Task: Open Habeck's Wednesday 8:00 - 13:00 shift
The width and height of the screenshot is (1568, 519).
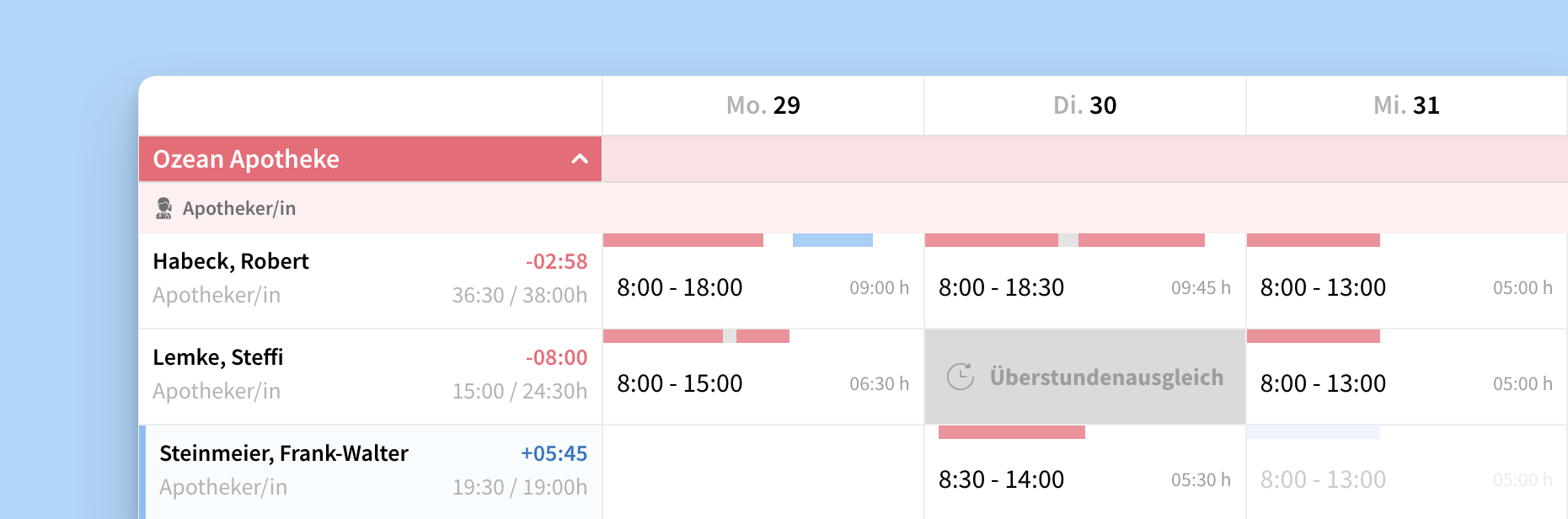Action: pyautogui.click(x=1323, y=288)
